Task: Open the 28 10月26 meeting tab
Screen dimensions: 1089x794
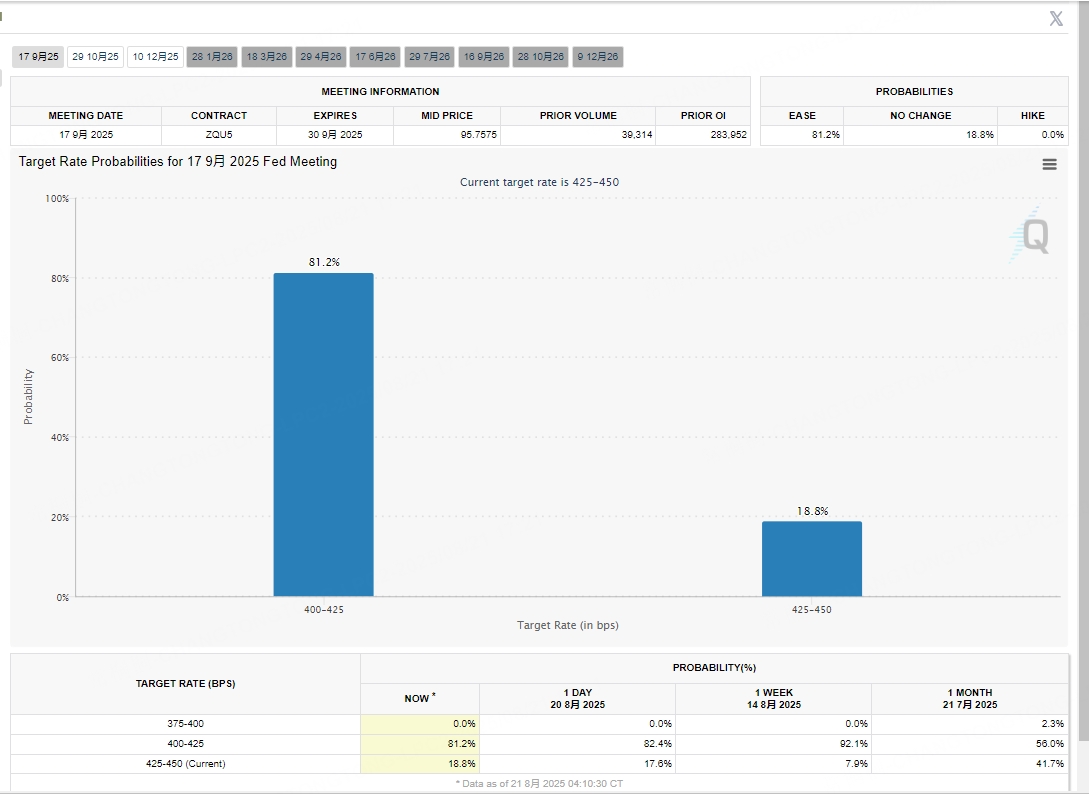Action: tap(541, 57)
